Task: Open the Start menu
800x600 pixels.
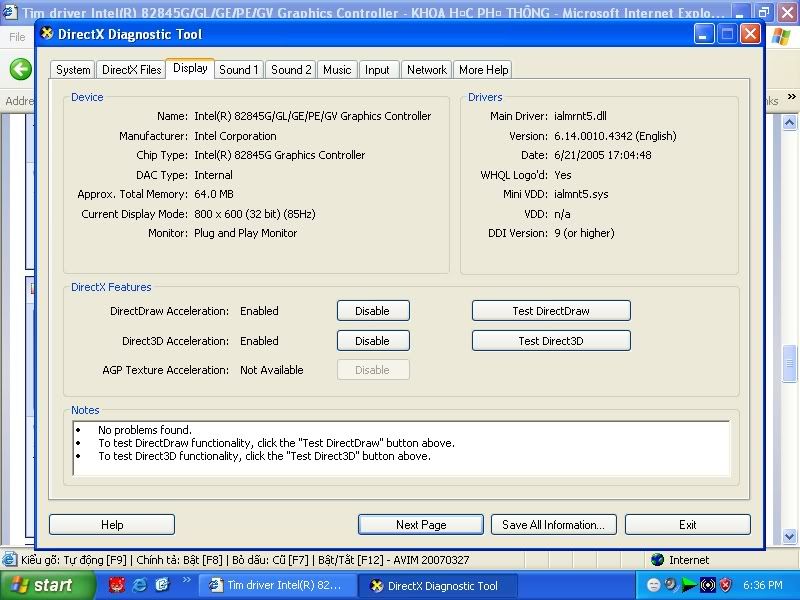Action: pyautogui.click(x=47, y=585)
